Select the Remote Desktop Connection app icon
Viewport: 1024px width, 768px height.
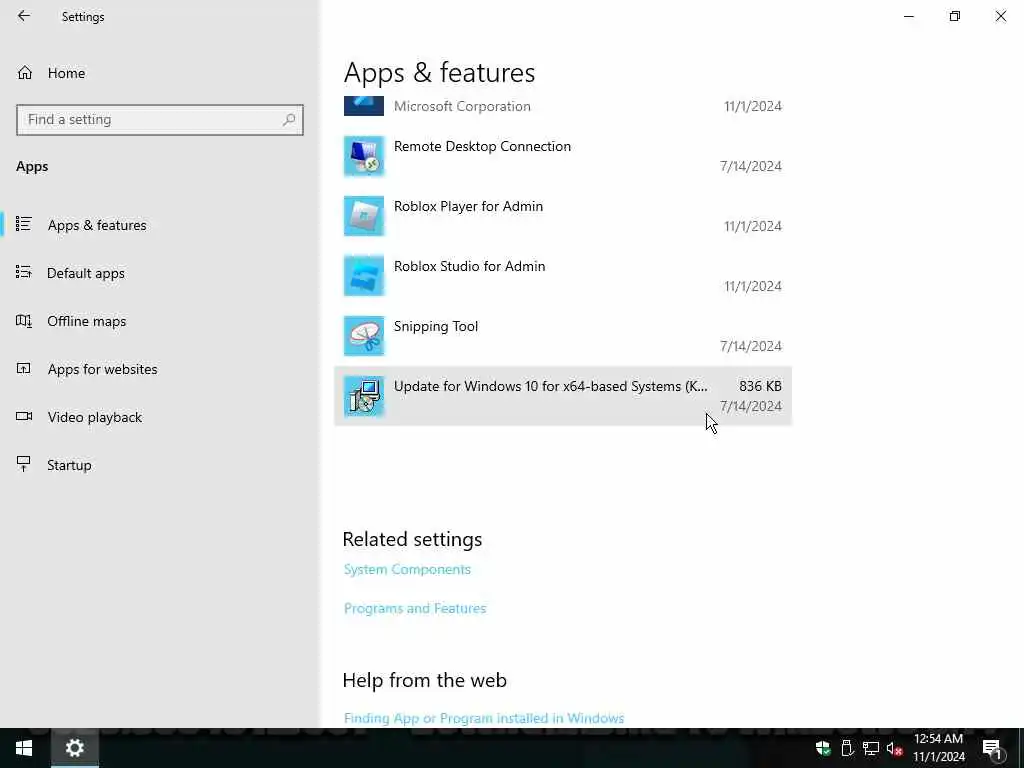(364, 156)
